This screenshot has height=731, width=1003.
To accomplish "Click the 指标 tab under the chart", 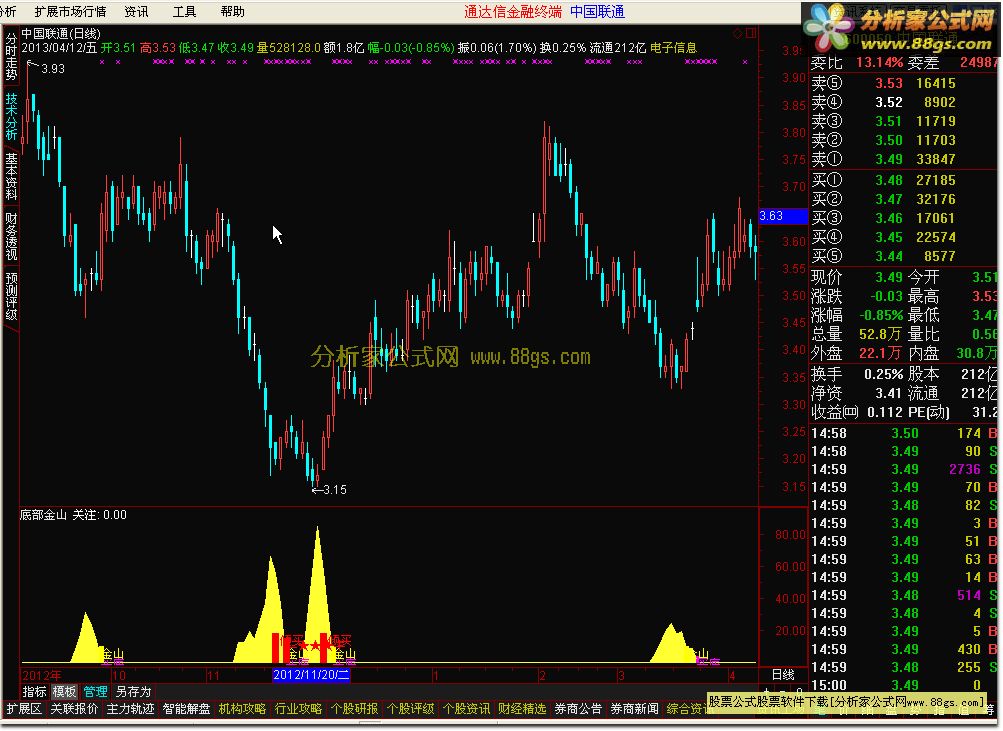I will point(35,691).
